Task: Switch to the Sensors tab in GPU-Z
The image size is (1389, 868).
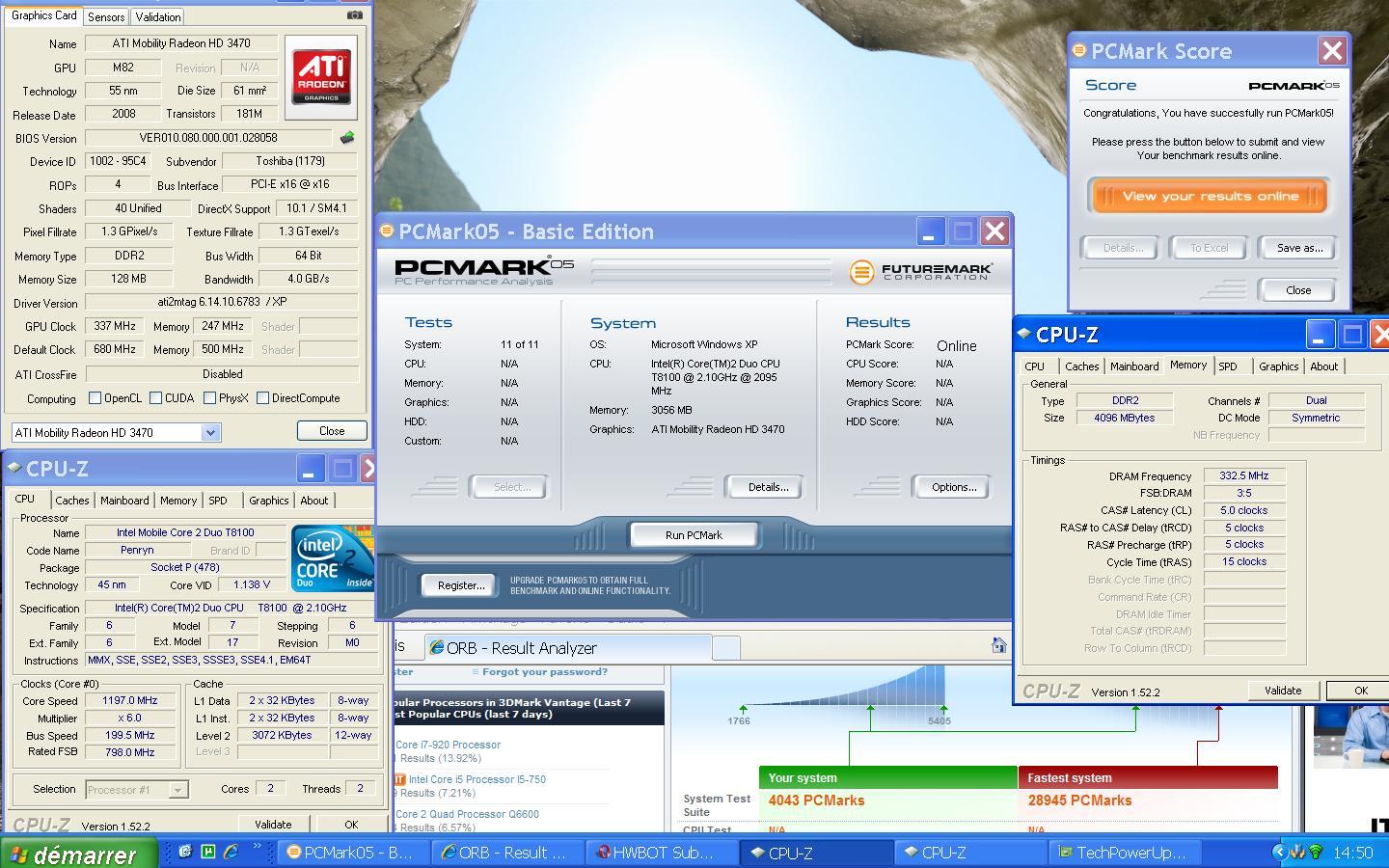Action: pyautogui.click(x=105, y=17)
